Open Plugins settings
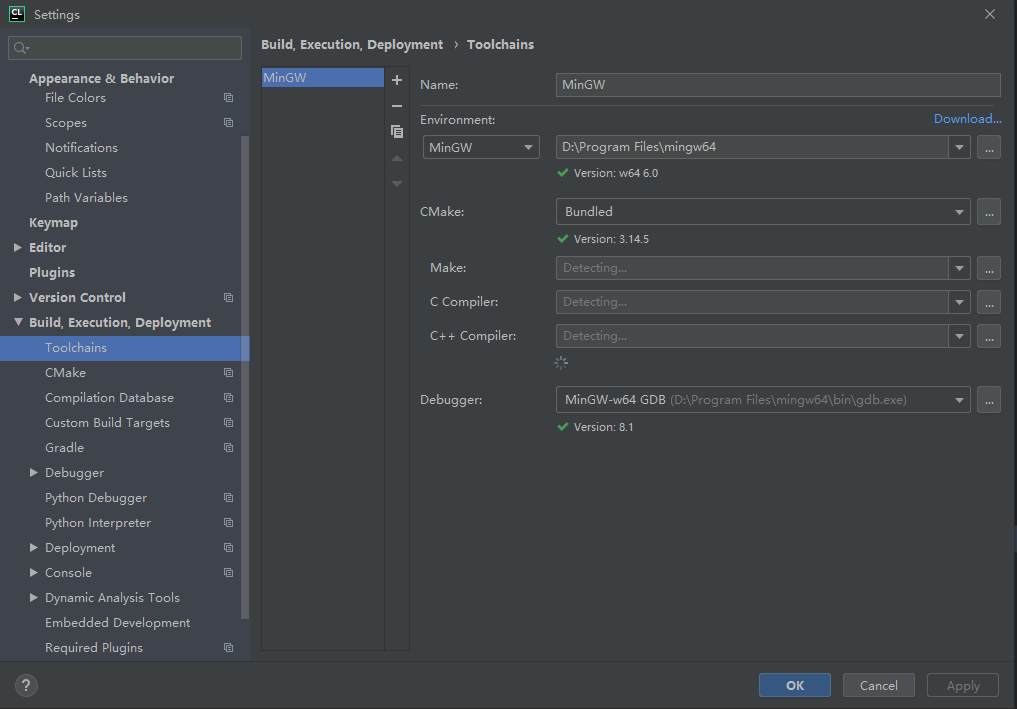Image resolution: width=1017 pixels, height=709 pixels. [x=52, y=272]
